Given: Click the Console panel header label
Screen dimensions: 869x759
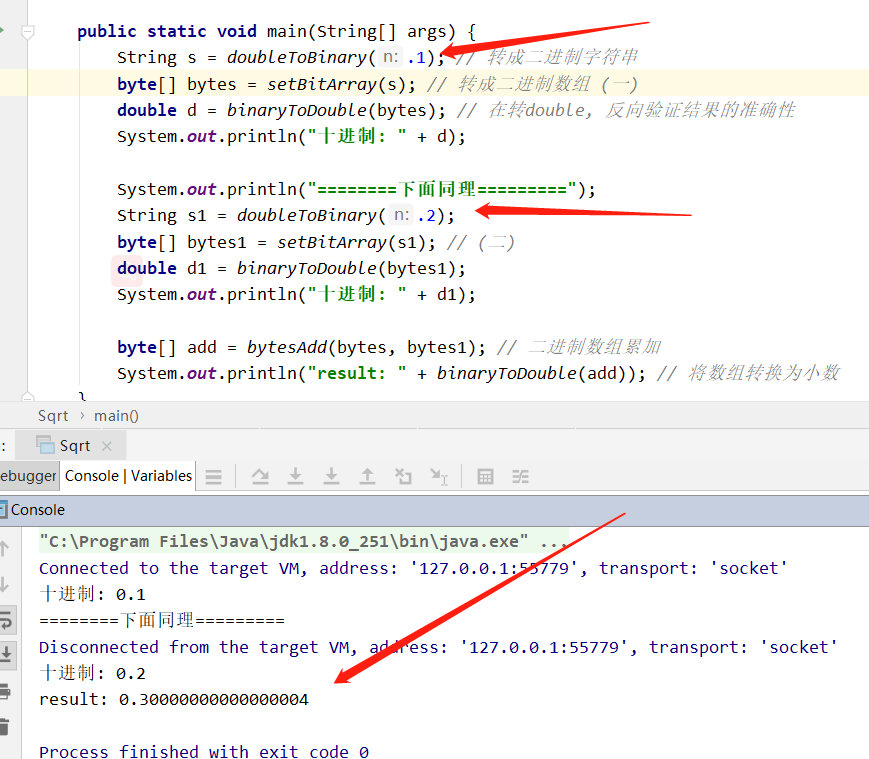Looking at the screenshot, I should click(38, 510).
